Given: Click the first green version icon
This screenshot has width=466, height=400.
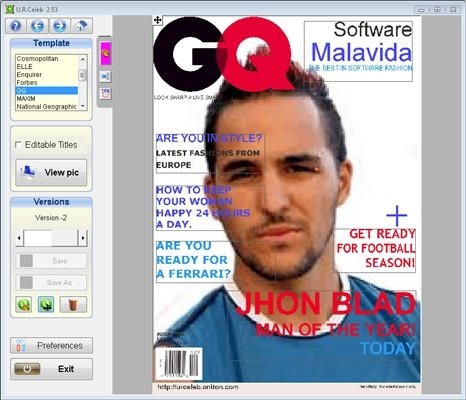Looking at the screenshot, I should tap(24, 304).
